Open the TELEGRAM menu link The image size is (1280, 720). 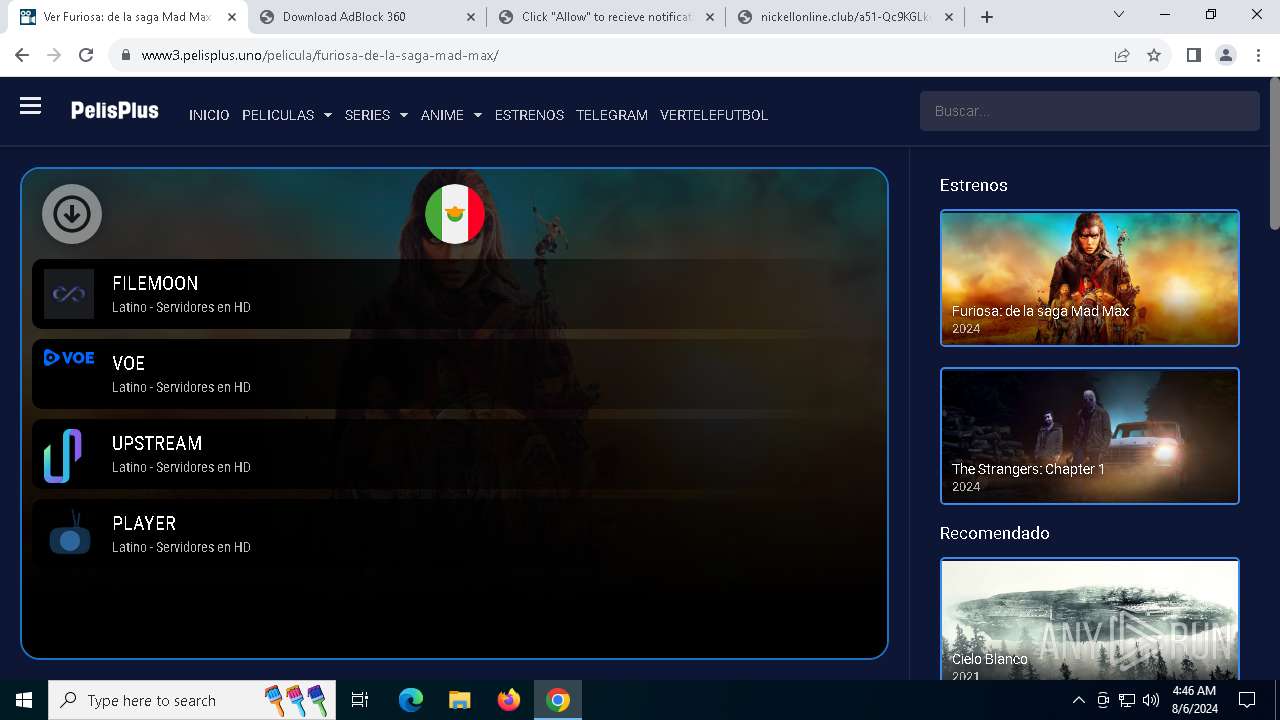point(612,115)
